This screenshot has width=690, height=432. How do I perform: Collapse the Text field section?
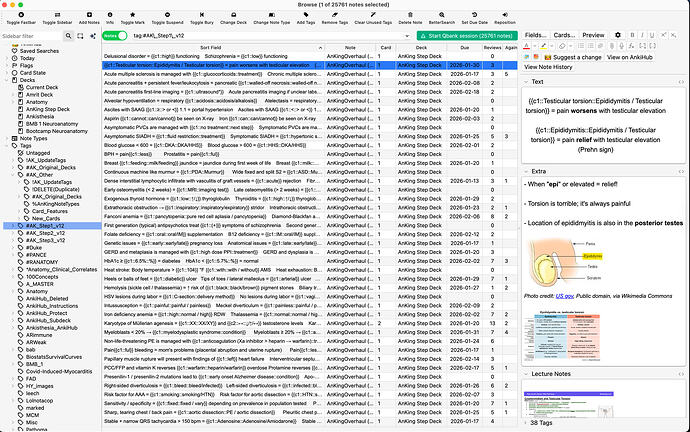point(526,82)
